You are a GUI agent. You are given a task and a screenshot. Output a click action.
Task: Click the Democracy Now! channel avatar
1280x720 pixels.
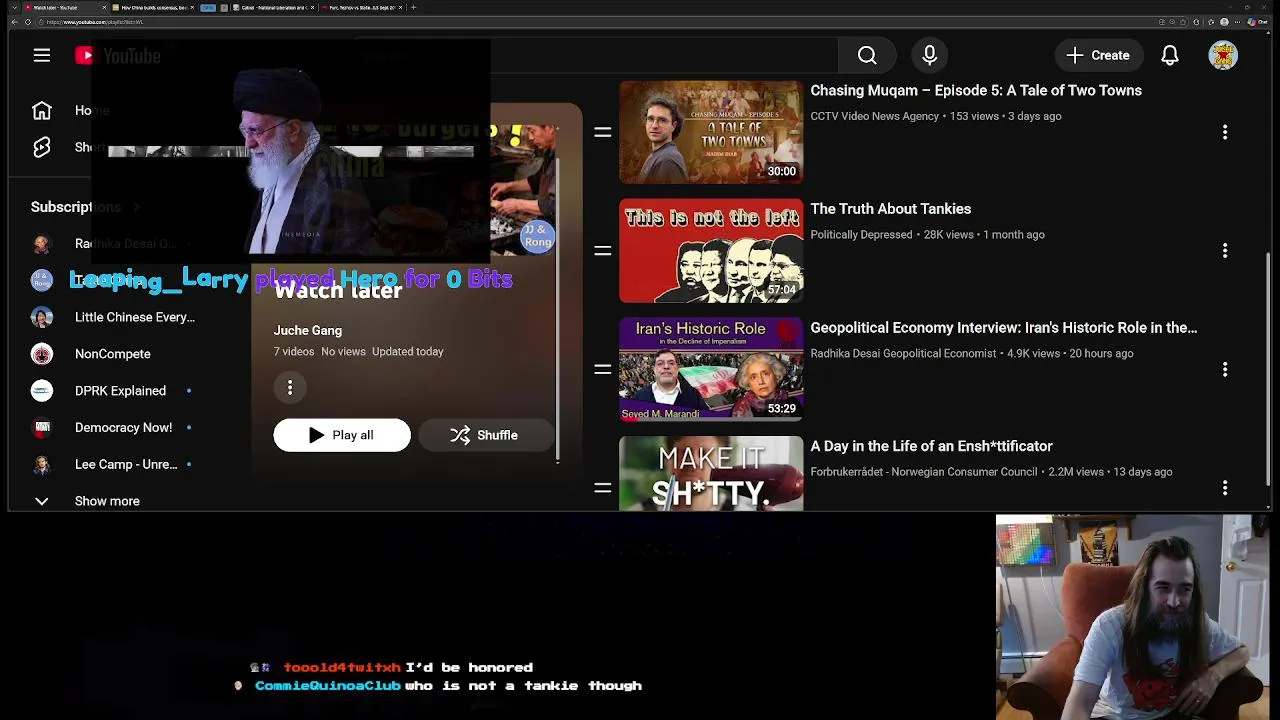pyautogui.click(x=42, y=428)
